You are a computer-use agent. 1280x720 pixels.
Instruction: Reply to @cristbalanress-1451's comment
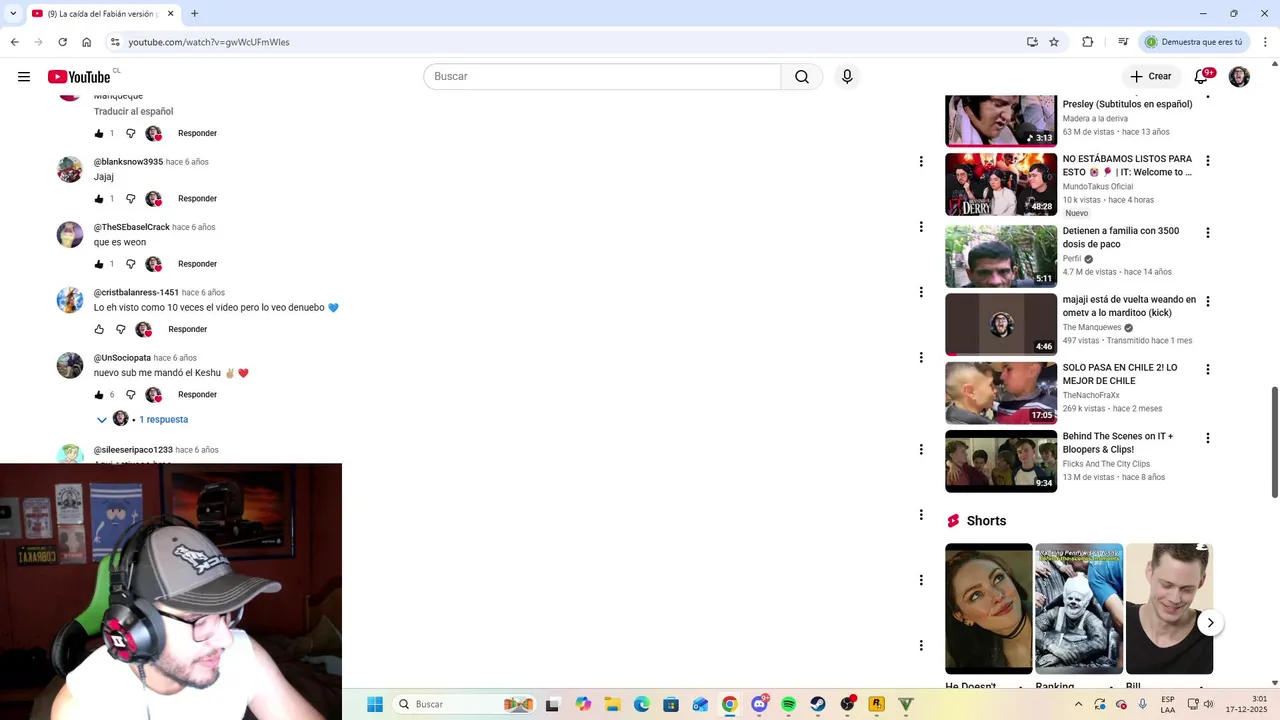pos(188,329)
